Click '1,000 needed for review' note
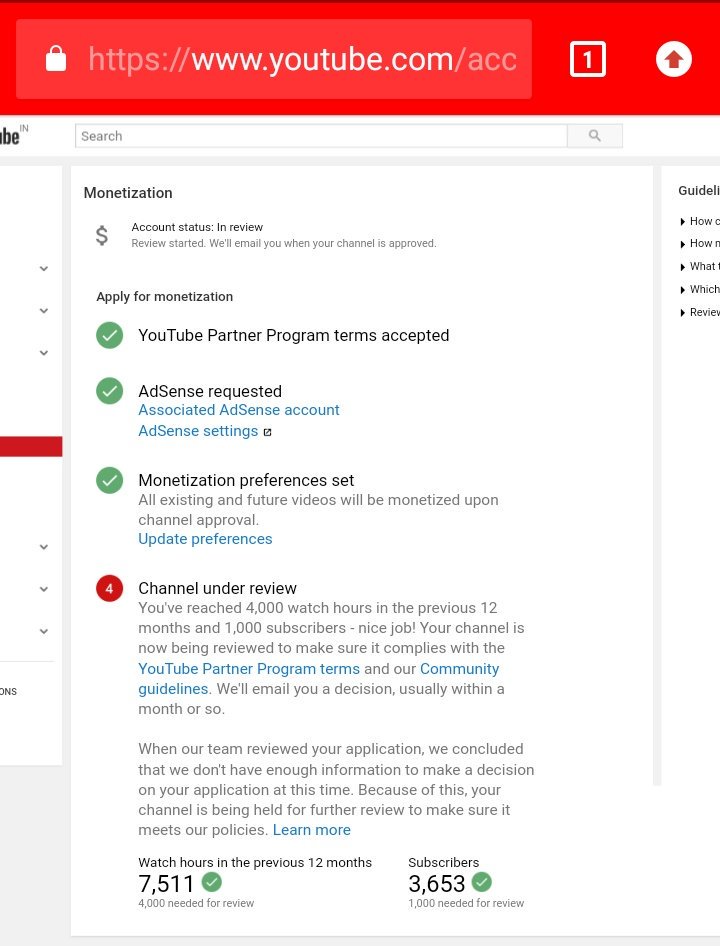Image resolution: width=720 pixels, height=946 pixels. pyautogui.click(x=466, y=903)
